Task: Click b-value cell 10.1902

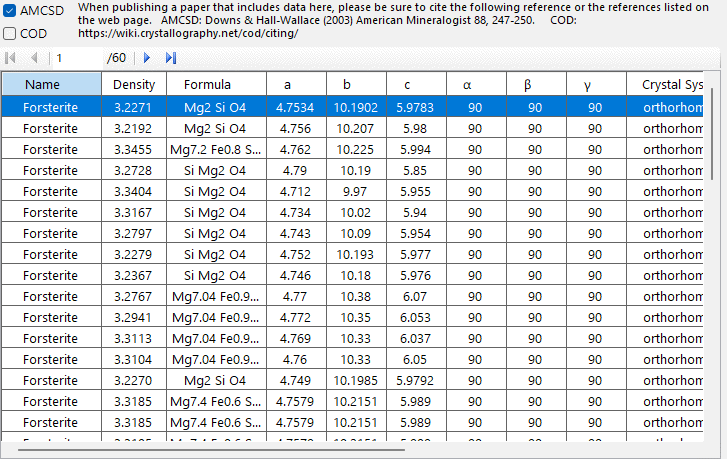Action: [356, 108]
